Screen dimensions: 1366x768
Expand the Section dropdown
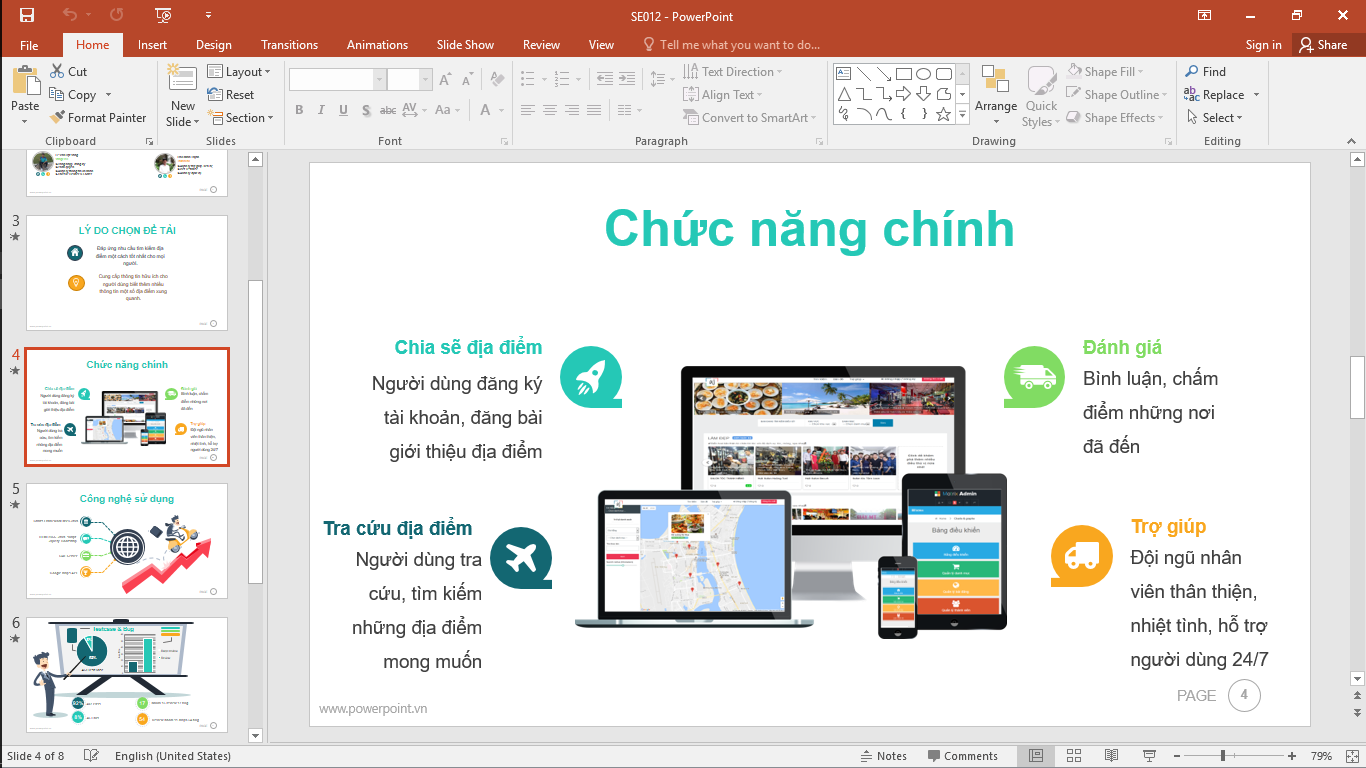click(x=241, y=117)
